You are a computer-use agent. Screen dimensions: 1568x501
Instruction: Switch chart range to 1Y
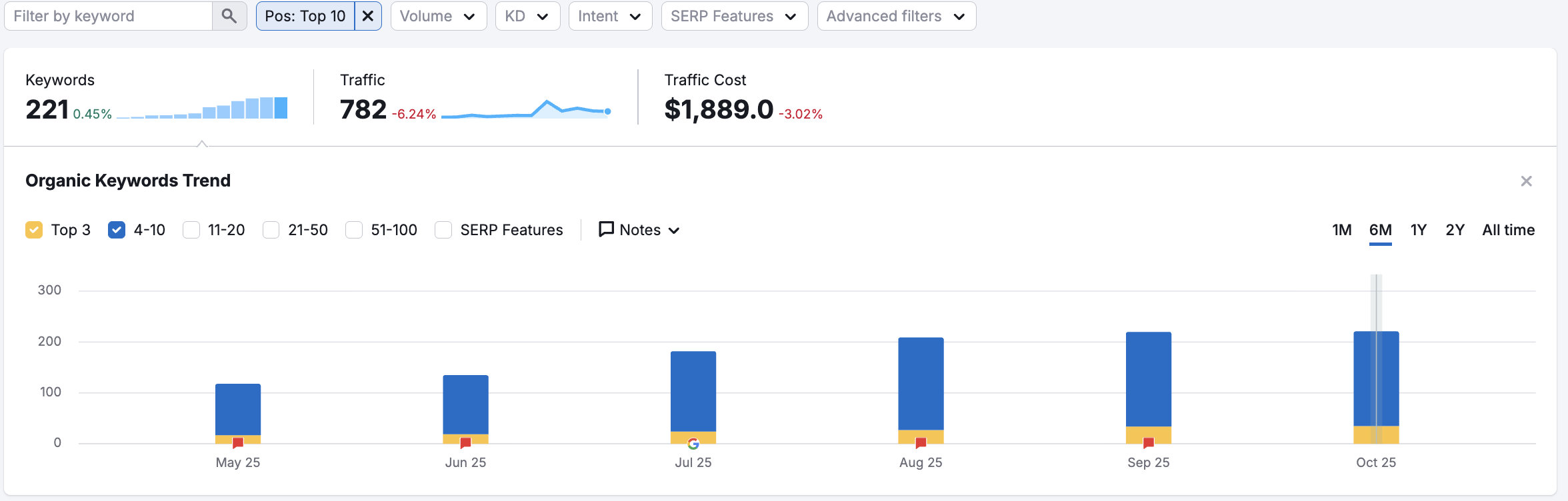1418,230
